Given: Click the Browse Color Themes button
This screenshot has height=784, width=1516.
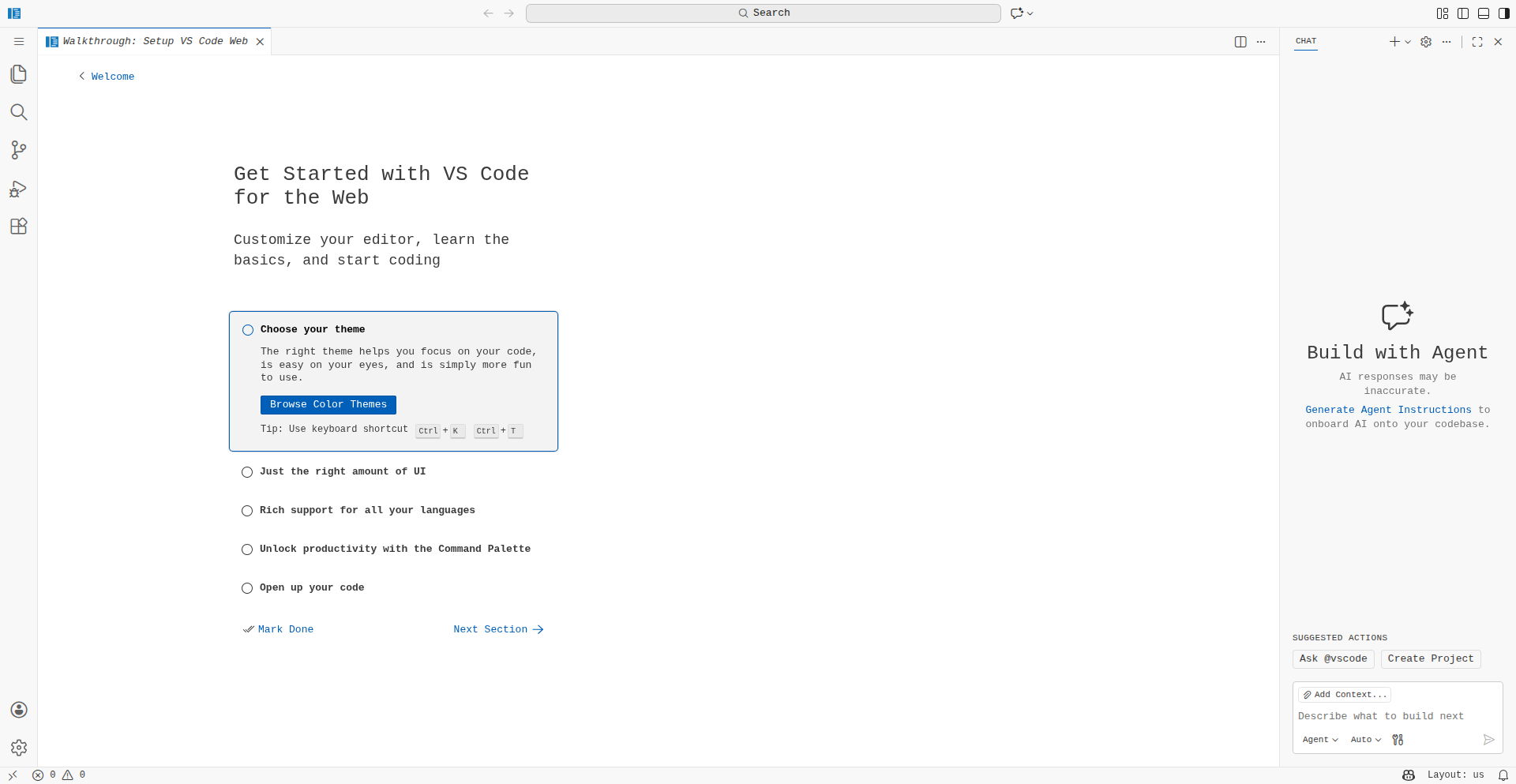Looking at the screenshot, I should (328, 404).
